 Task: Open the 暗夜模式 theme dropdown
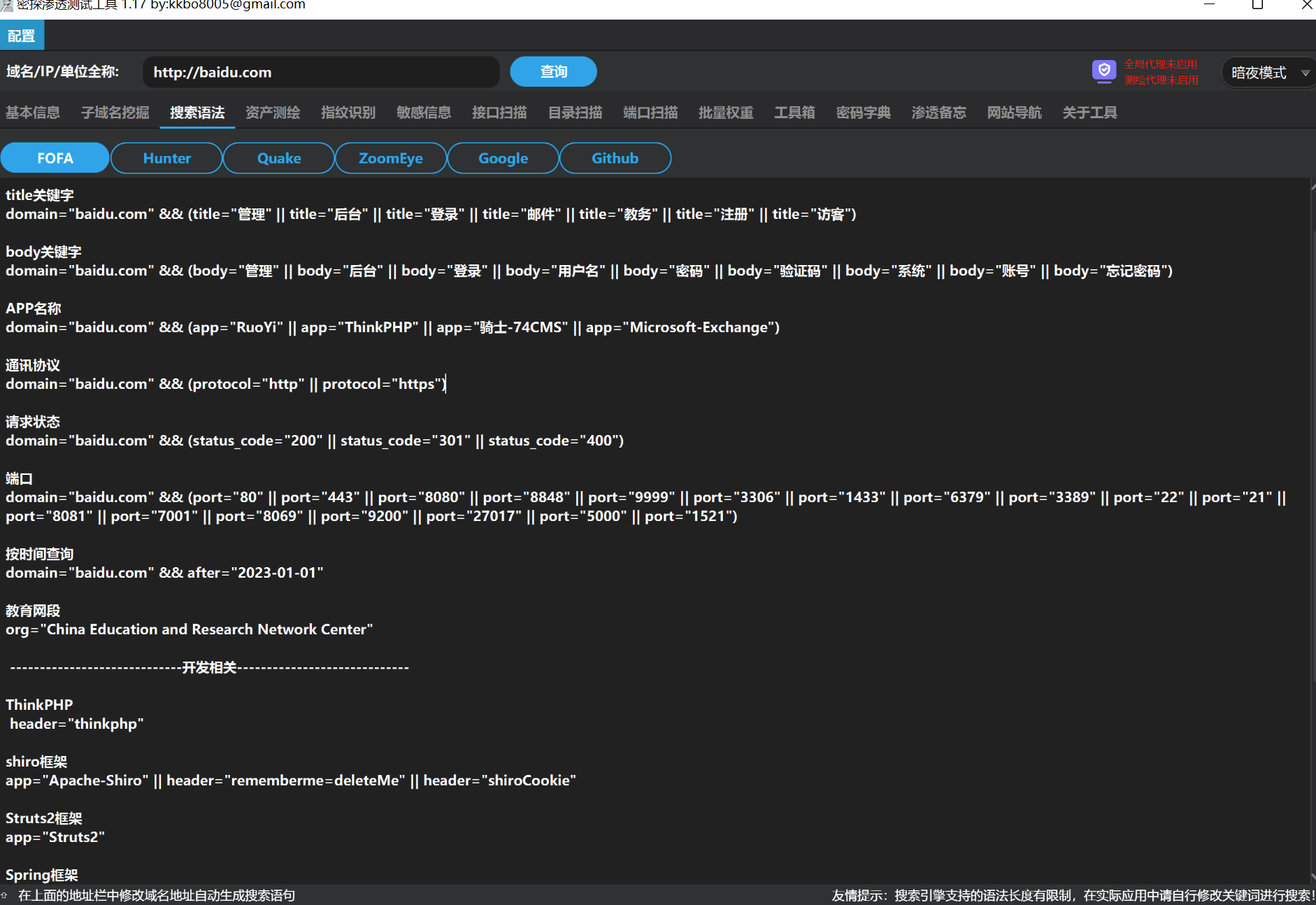[x=1268, y=73]
